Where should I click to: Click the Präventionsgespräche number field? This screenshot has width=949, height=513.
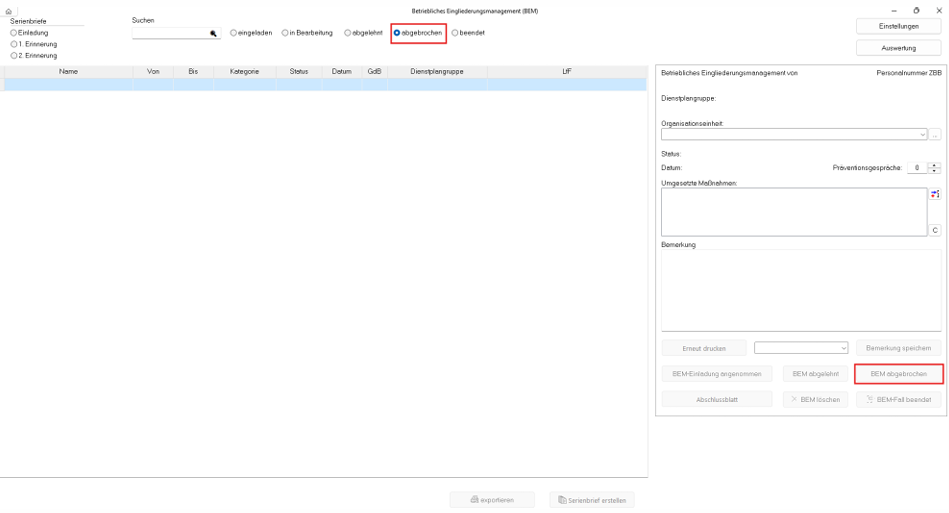pyautogui.click(x=917, y=168)
